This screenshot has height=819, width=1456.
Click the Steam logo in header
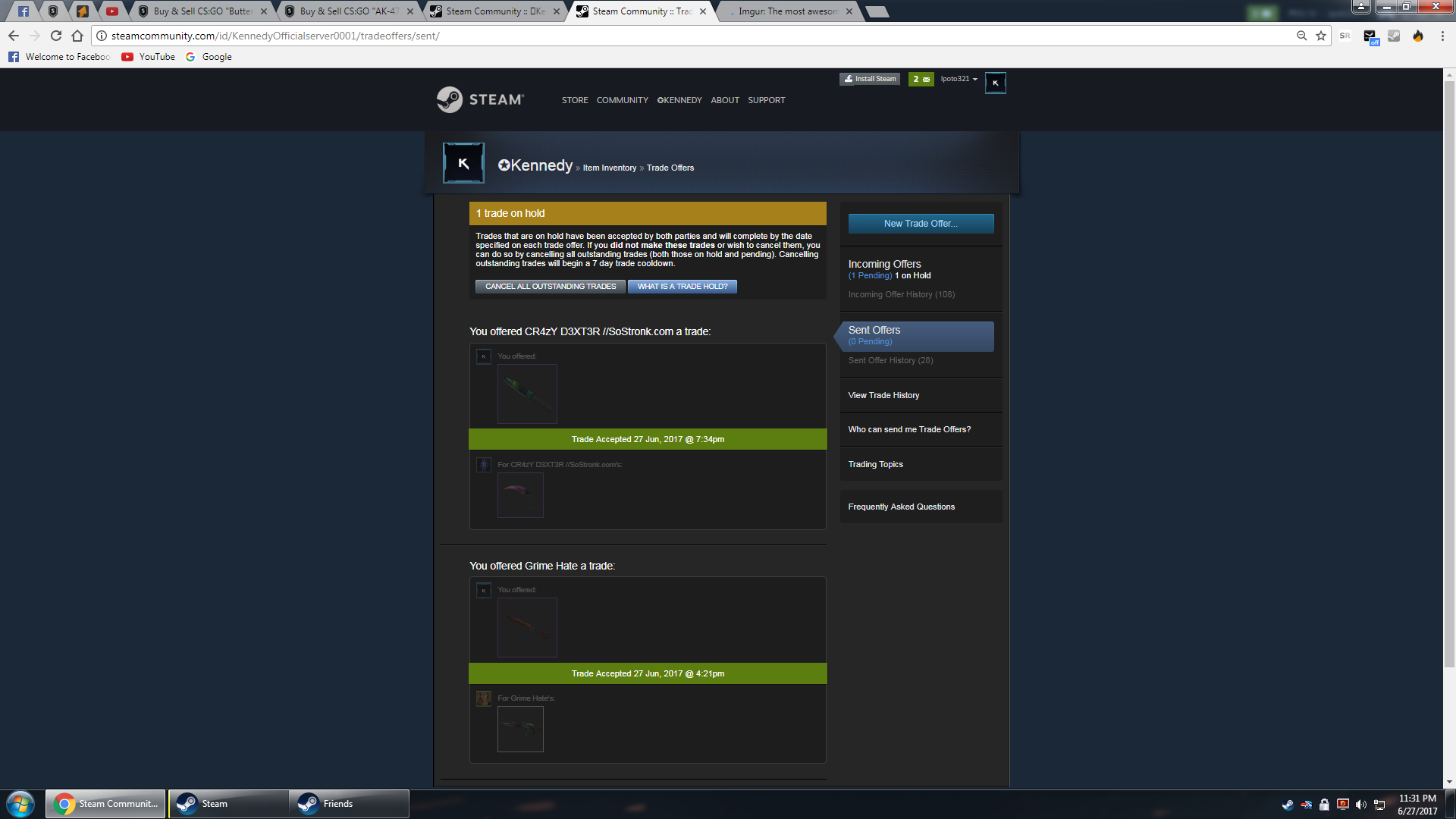point(480,99)
